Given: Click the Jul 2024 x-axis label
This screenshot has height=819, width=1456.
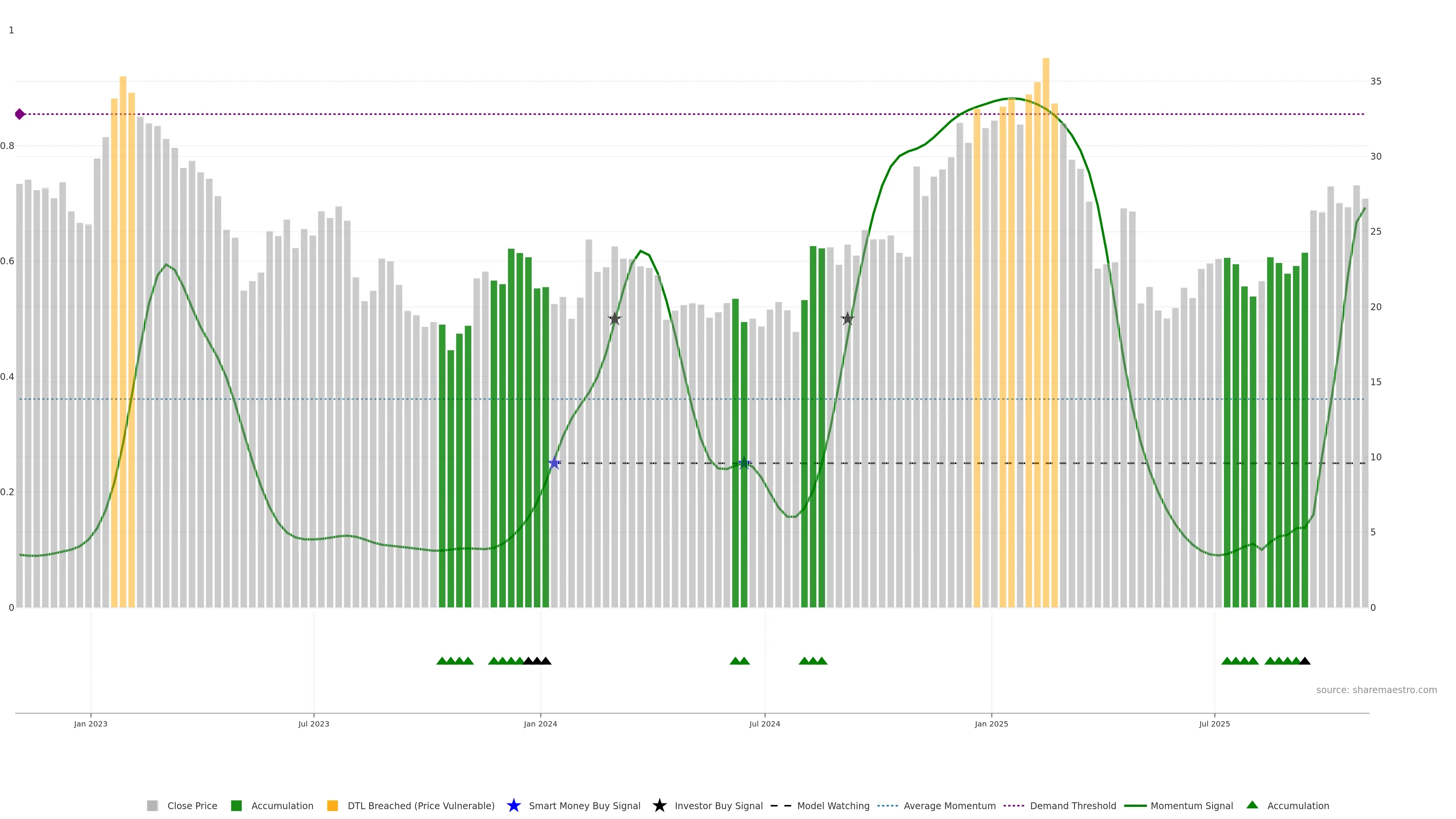Looking at the screenshot, I should pyautogui.click(x=764, y=724).
